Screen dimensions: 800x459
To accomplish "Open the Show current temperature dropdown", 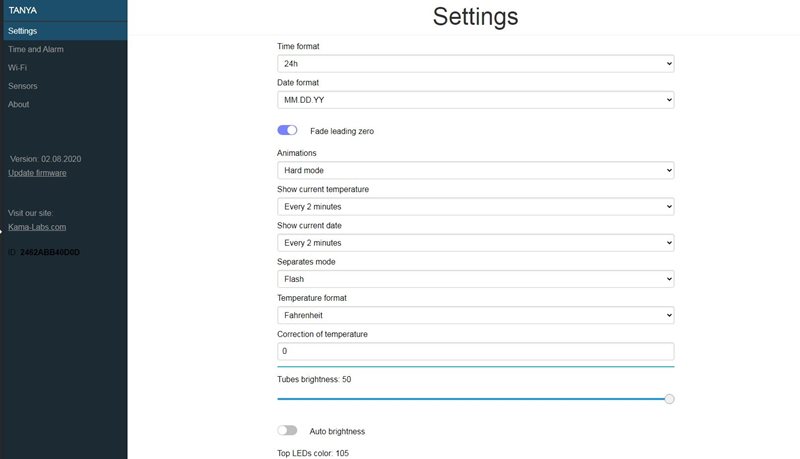I will (x=476, y=207).
